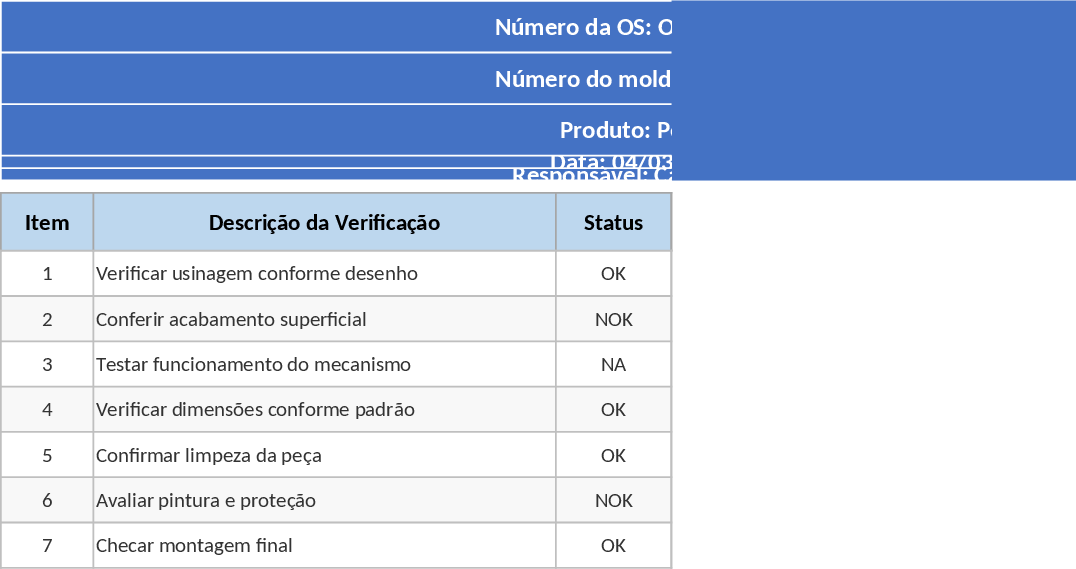The width and height of the screenshot is (1076, 569).
Task: Select item number 3 cell
Action: [x=47, y=365]
